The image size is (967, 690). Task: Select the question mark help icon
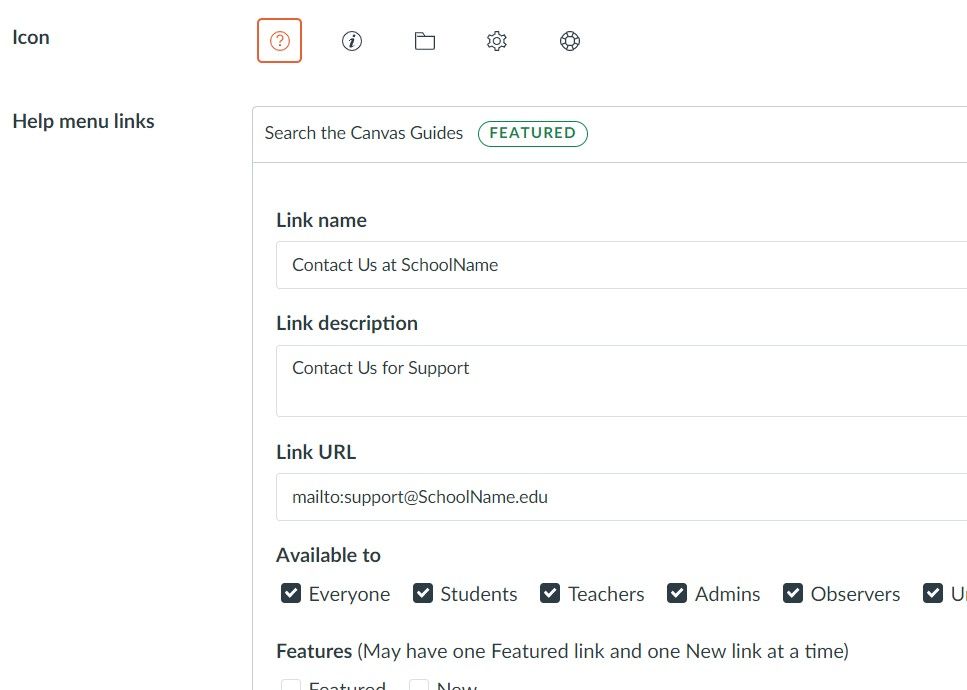click(279, 41)
